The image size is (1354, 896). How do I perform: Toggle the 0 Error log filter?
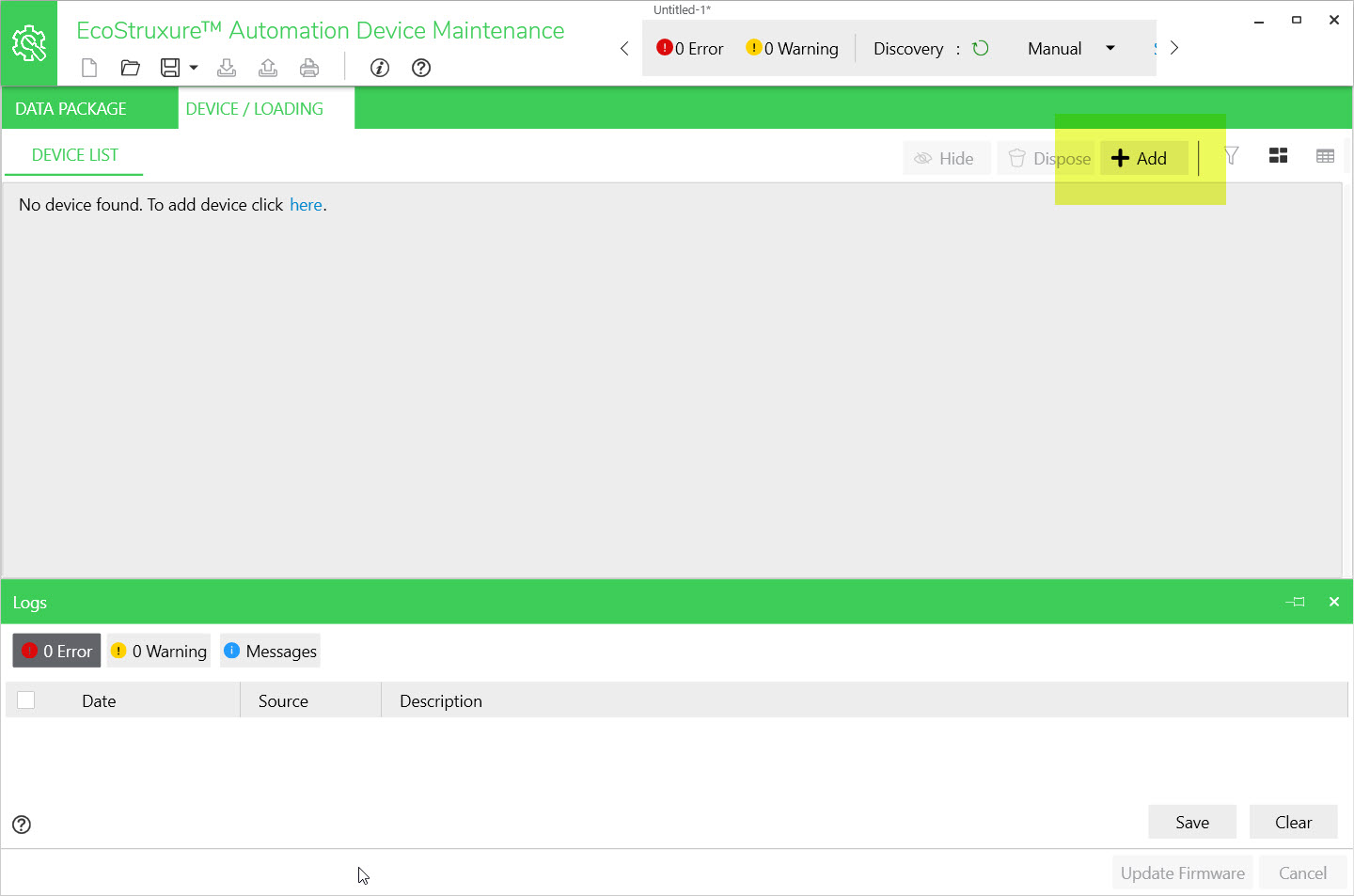tap(56, 651)
